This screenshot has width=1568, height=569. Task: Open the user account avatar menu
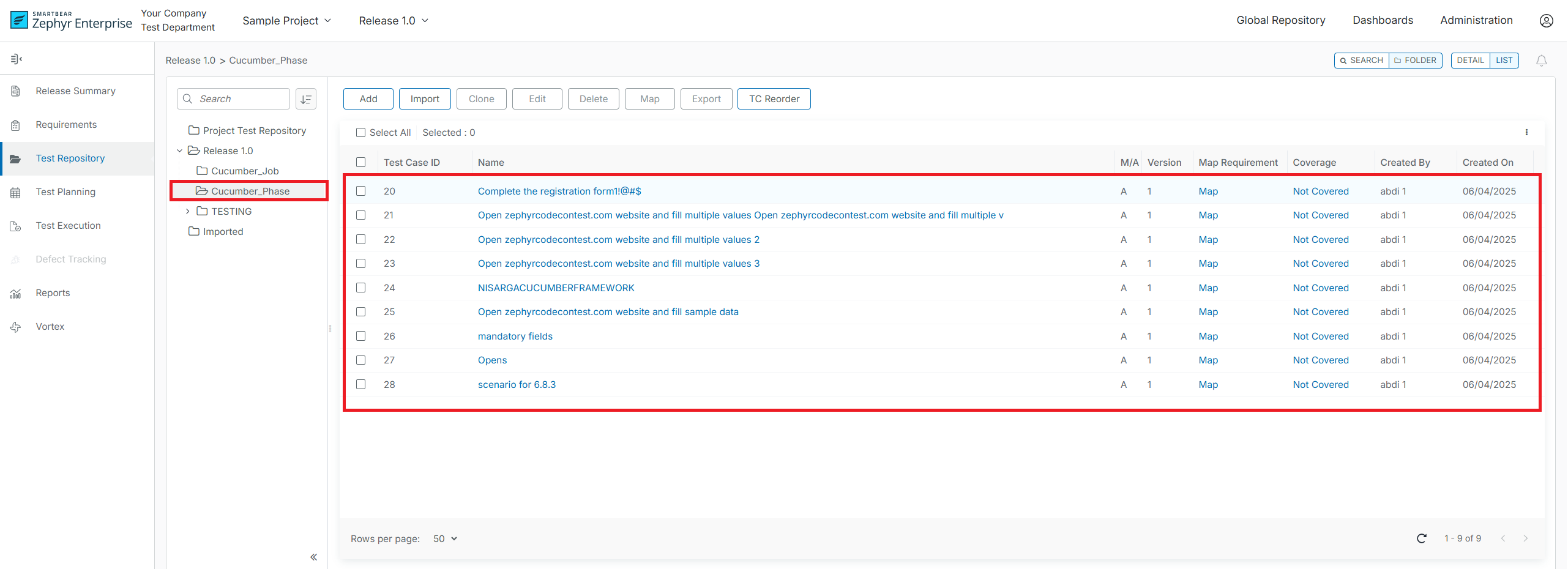tap(1547, 20)
